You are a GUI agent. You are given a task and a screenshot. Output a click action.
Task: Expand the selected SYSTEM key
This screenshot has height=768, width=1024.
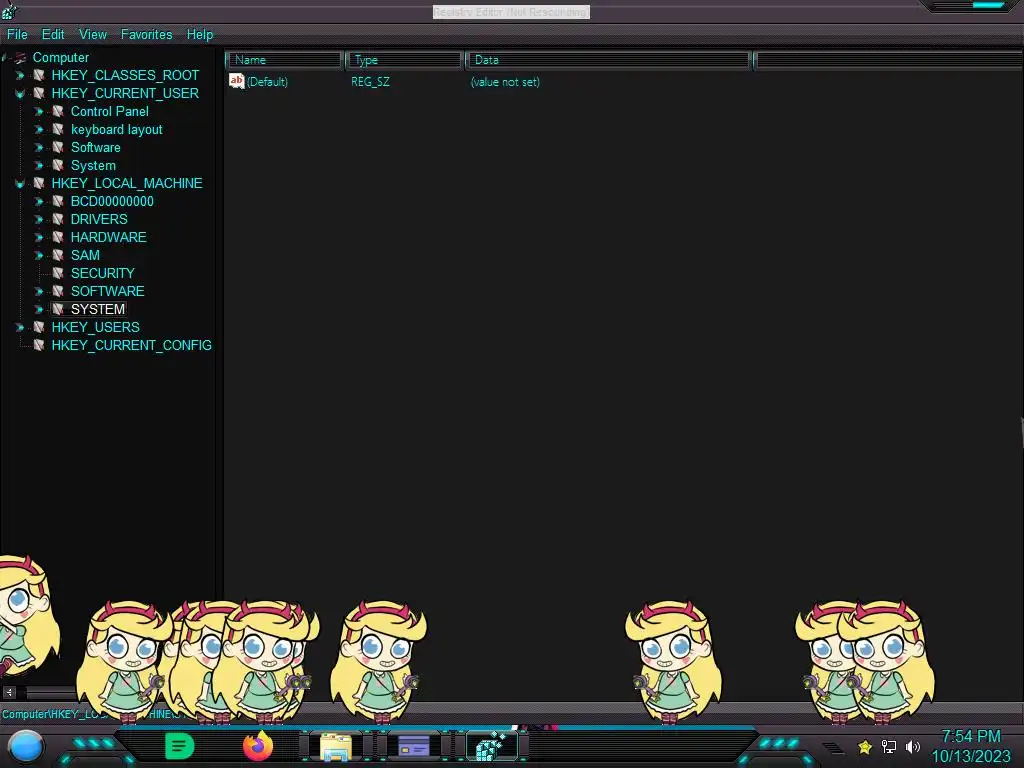(x=39, y=309)
